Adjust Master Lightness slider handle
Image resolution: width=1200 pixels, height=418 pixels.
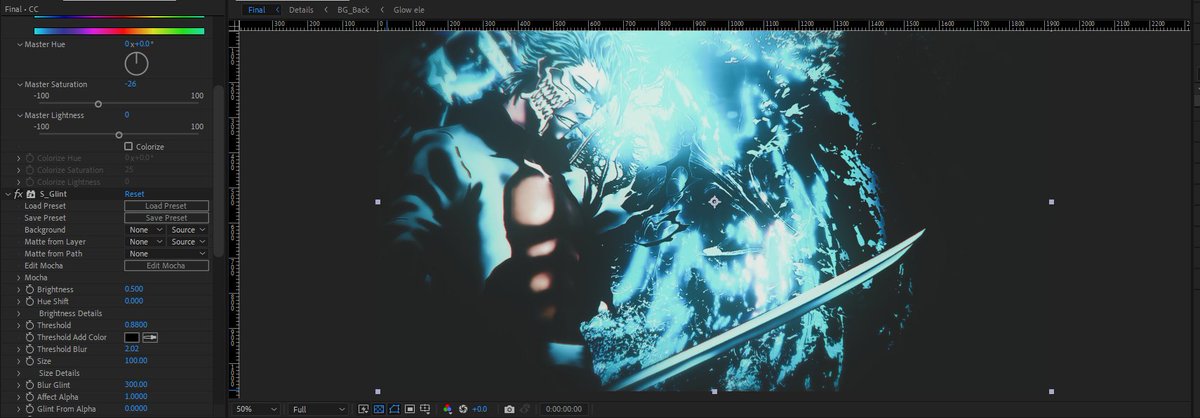[x=119, y=135]
